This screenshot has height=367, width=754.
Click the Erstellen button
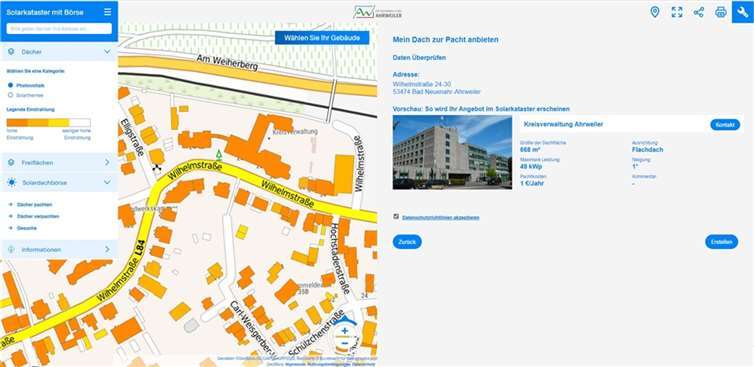(721, 242)
